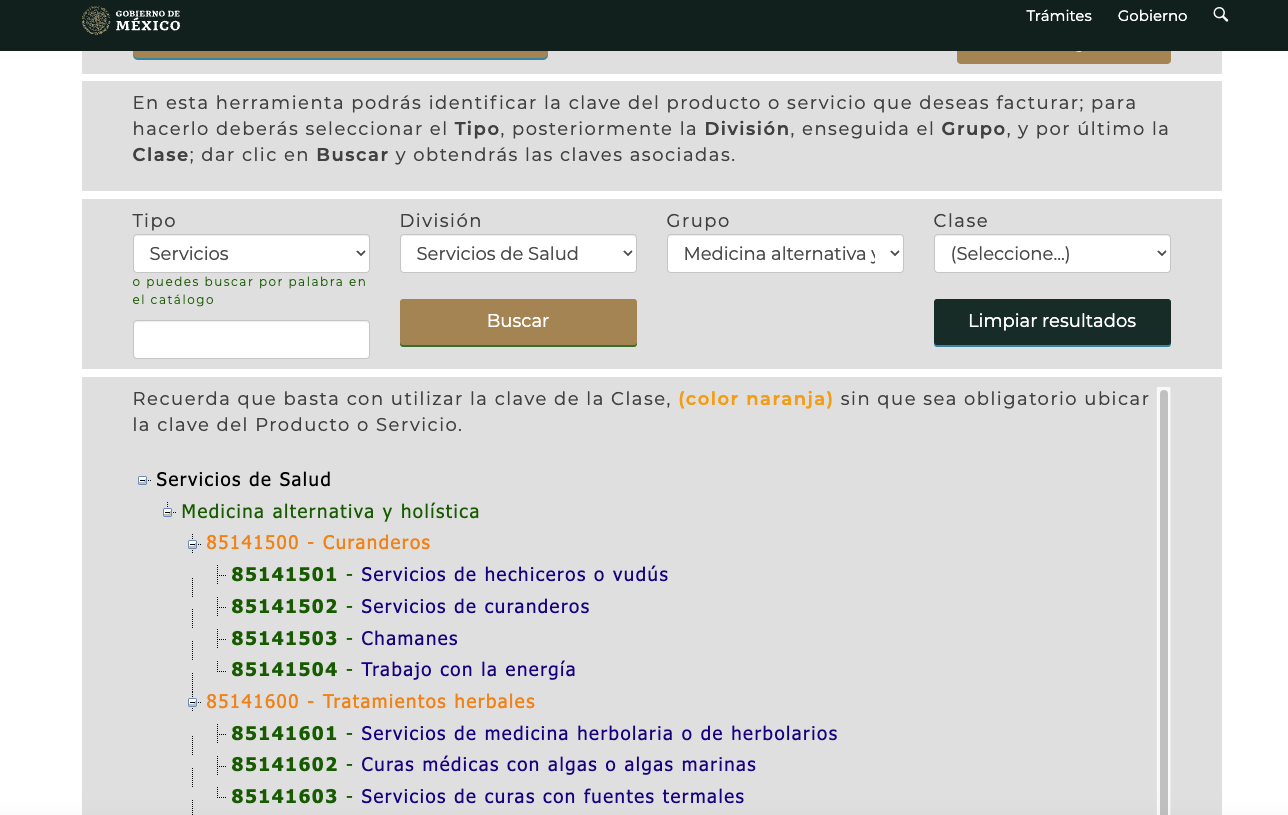Open the Tipo dropdown
The width and height of the screenshot is (1288, 815).
click(251, 254)
